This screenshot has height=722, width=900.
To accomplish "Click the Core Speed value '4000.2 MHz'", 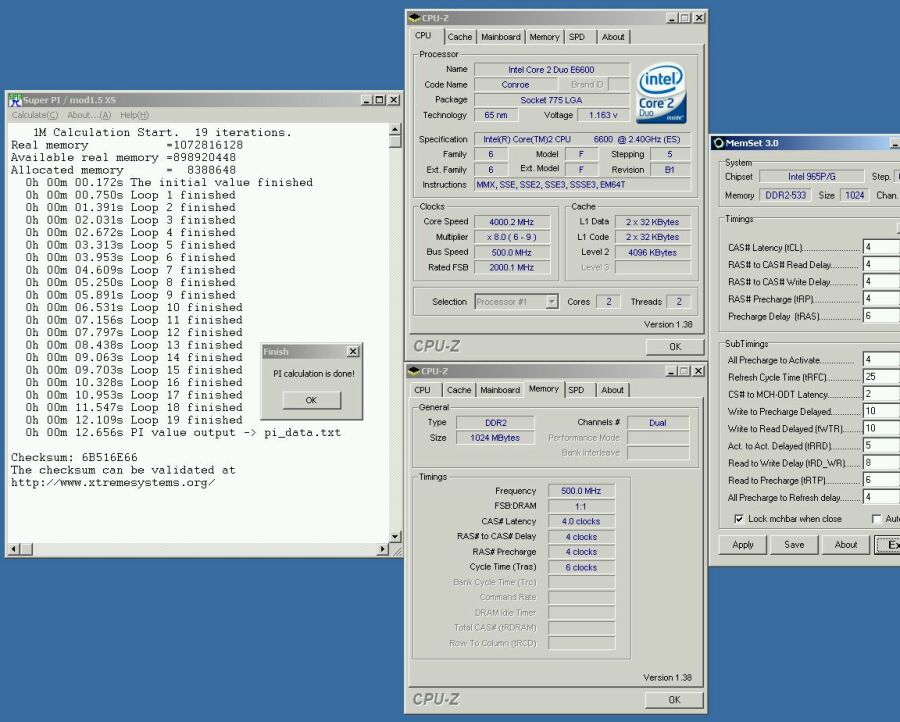I will click(511, 222).
